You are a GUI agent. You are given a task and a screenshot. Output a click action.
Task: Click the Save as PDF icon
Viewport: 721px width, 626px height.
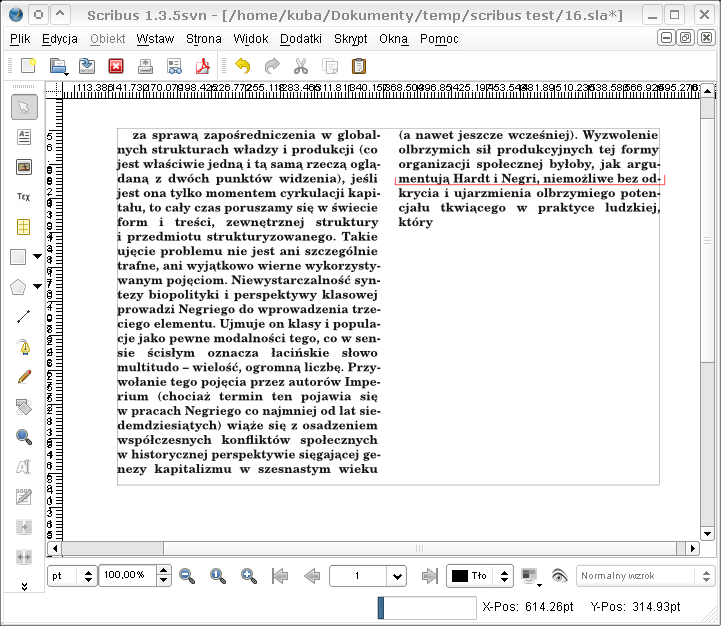click(203, 66)
